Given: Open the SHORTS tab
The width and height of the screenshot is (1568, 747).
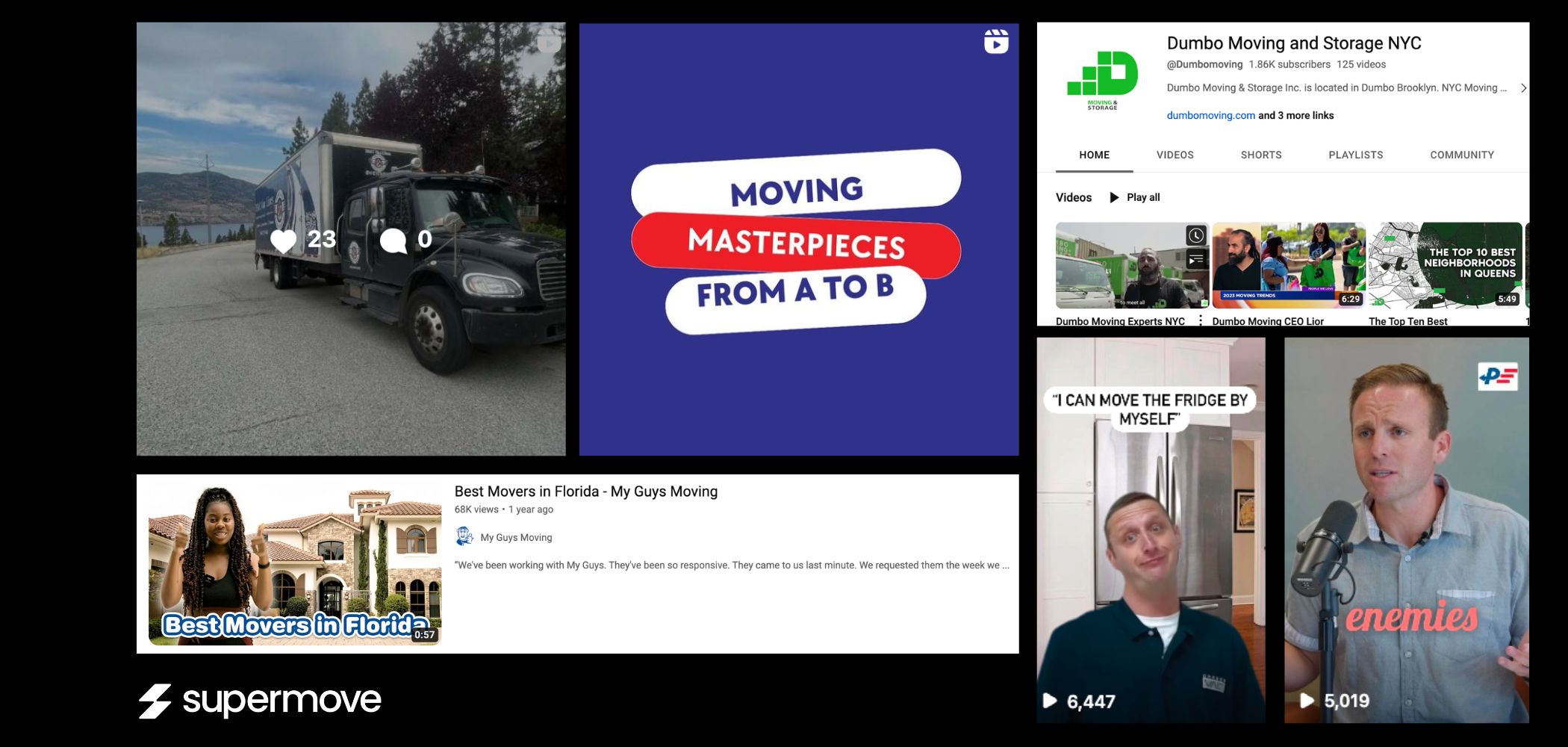Looking at the screenshot, I should [1261, 155].
